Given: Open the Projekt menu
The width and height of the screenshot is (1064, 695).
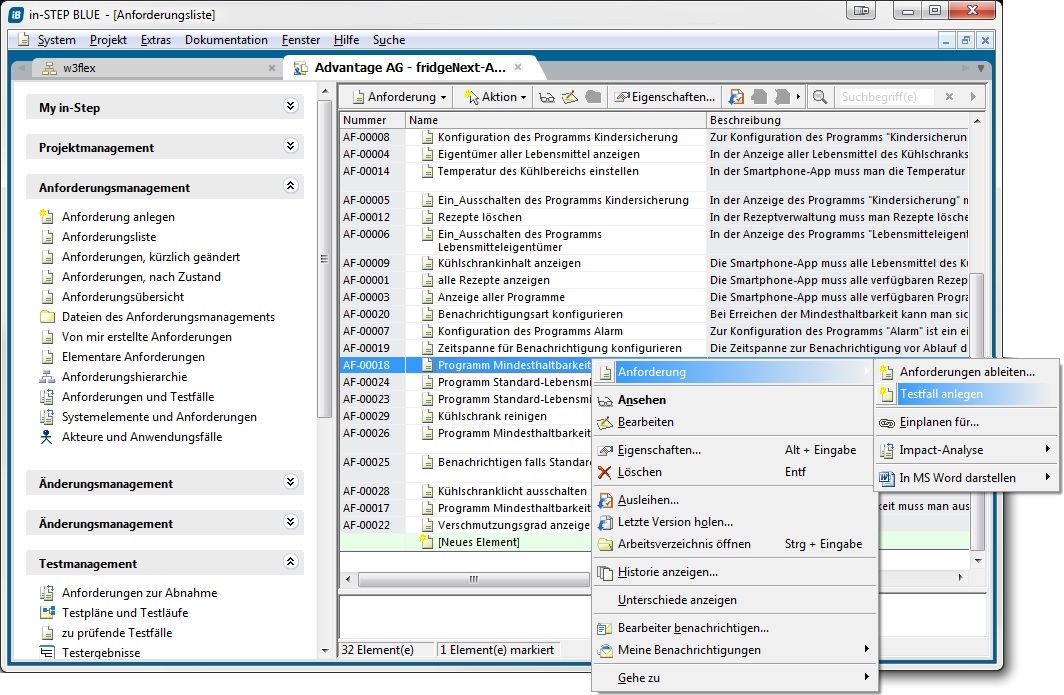Looking at the screenshot, I should [x=108, y=40].
